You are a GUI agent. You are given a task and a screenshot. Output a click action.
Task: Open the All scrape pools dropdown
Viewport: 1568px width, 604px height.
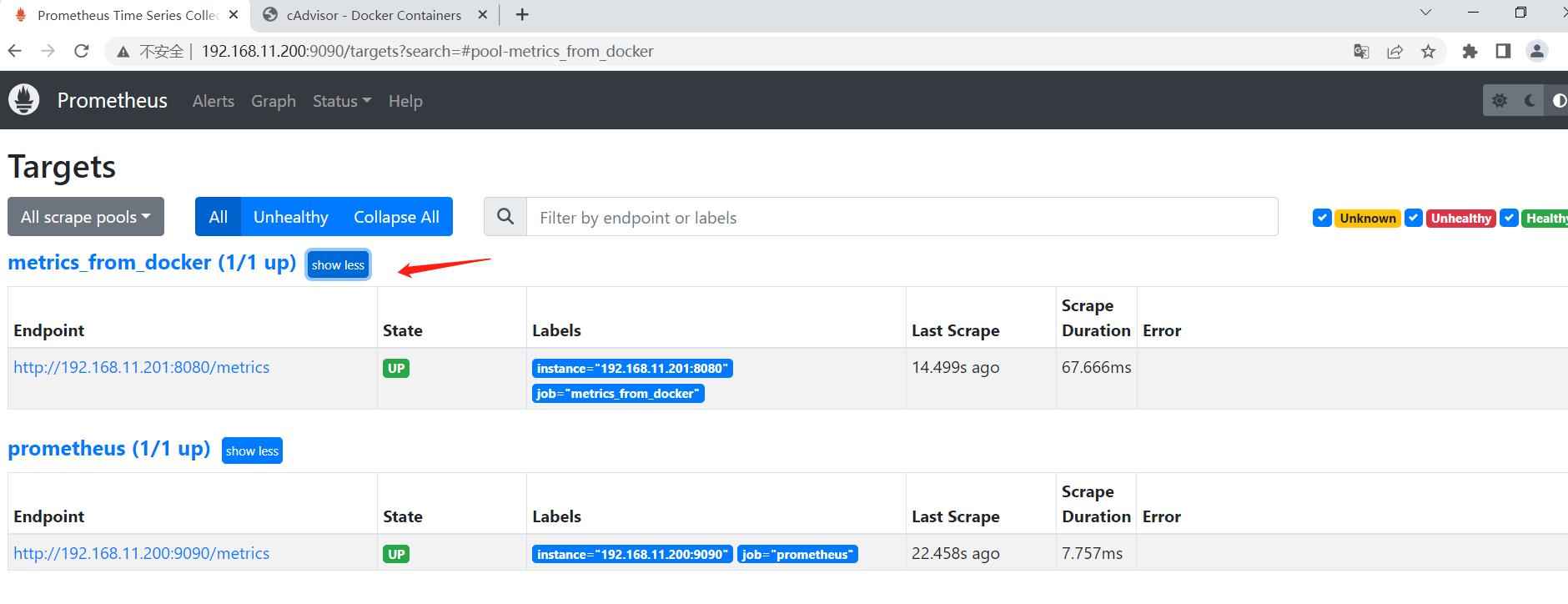pos(86,217)
